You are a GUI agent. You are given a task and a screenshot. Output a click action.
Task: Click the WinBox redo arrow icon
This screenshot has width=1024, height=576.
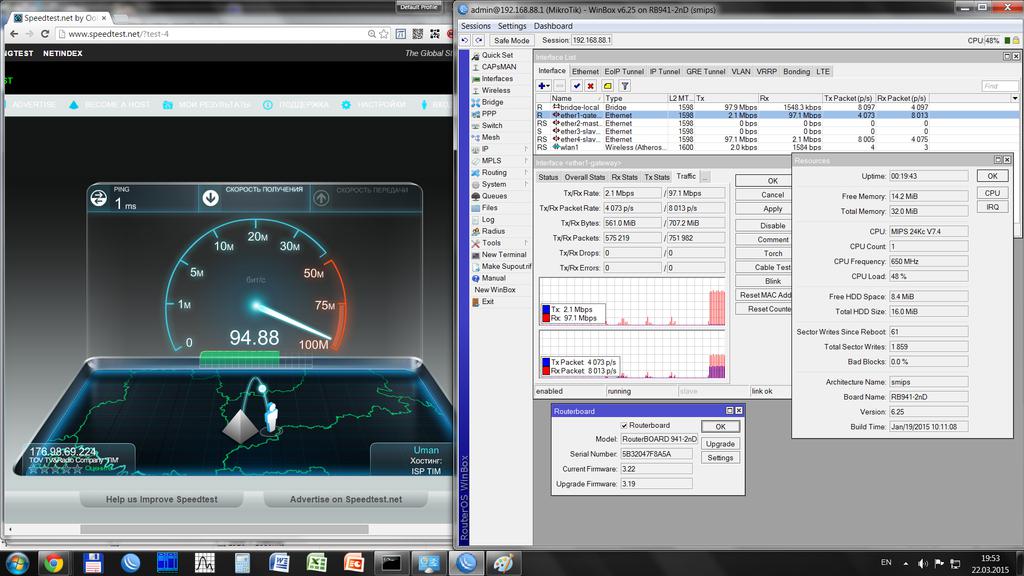479,40
